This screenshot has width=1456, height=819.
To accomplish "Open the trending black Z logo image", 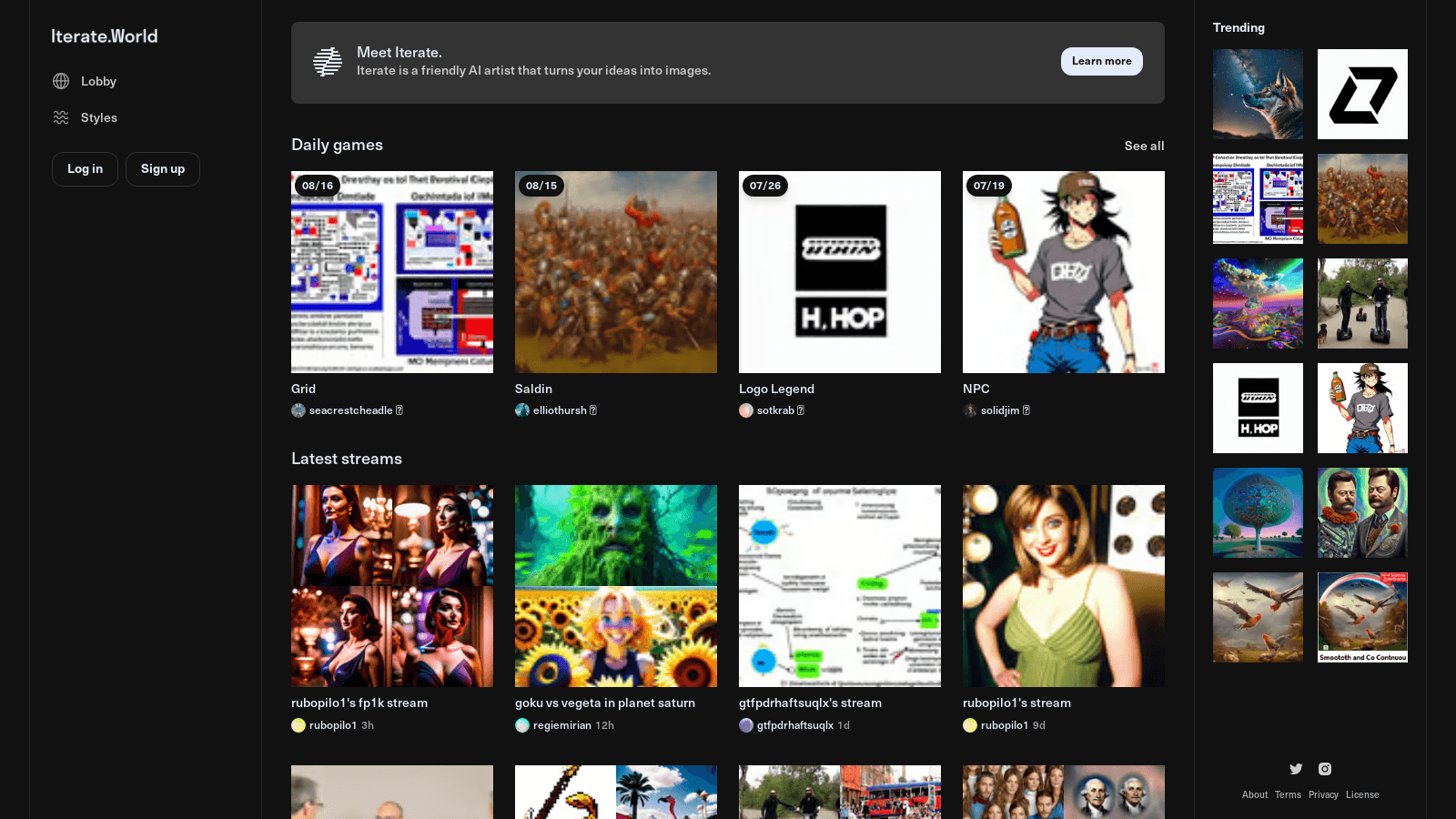I will coord(1362,94).
